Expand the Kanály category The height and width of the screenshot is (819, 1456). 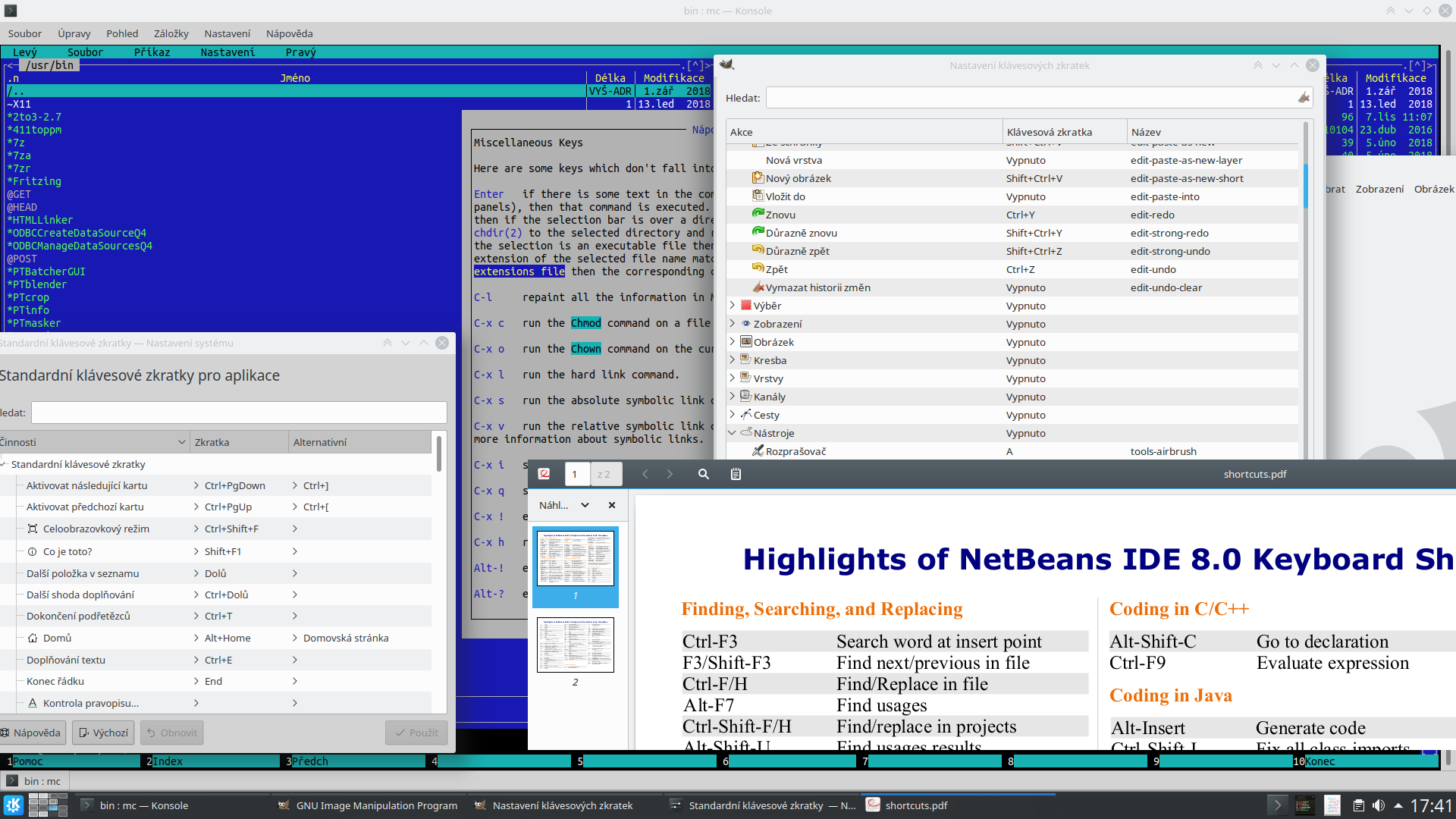tap(733, 396)
